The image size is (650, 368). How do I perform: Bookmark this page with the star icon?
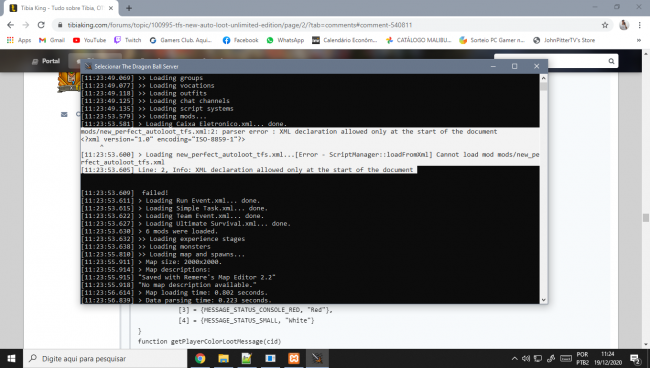click(x=605, y=25)
